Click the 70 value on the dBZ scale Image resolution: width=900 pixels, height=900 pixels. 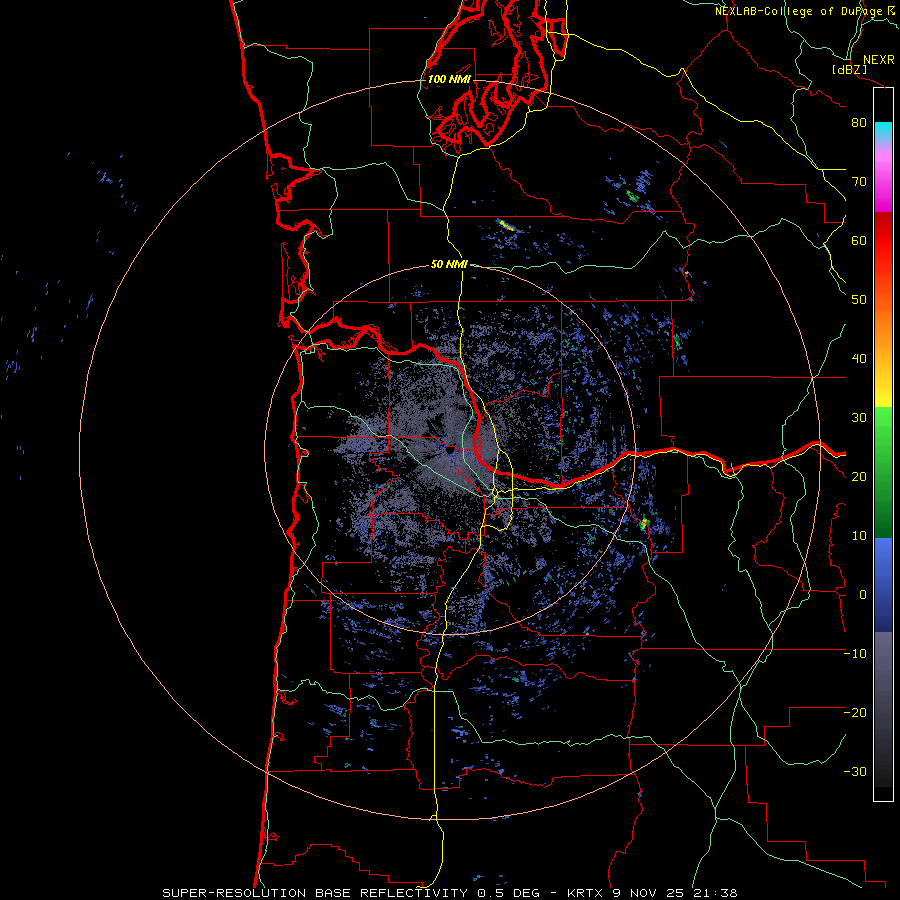tap(859, 182)
